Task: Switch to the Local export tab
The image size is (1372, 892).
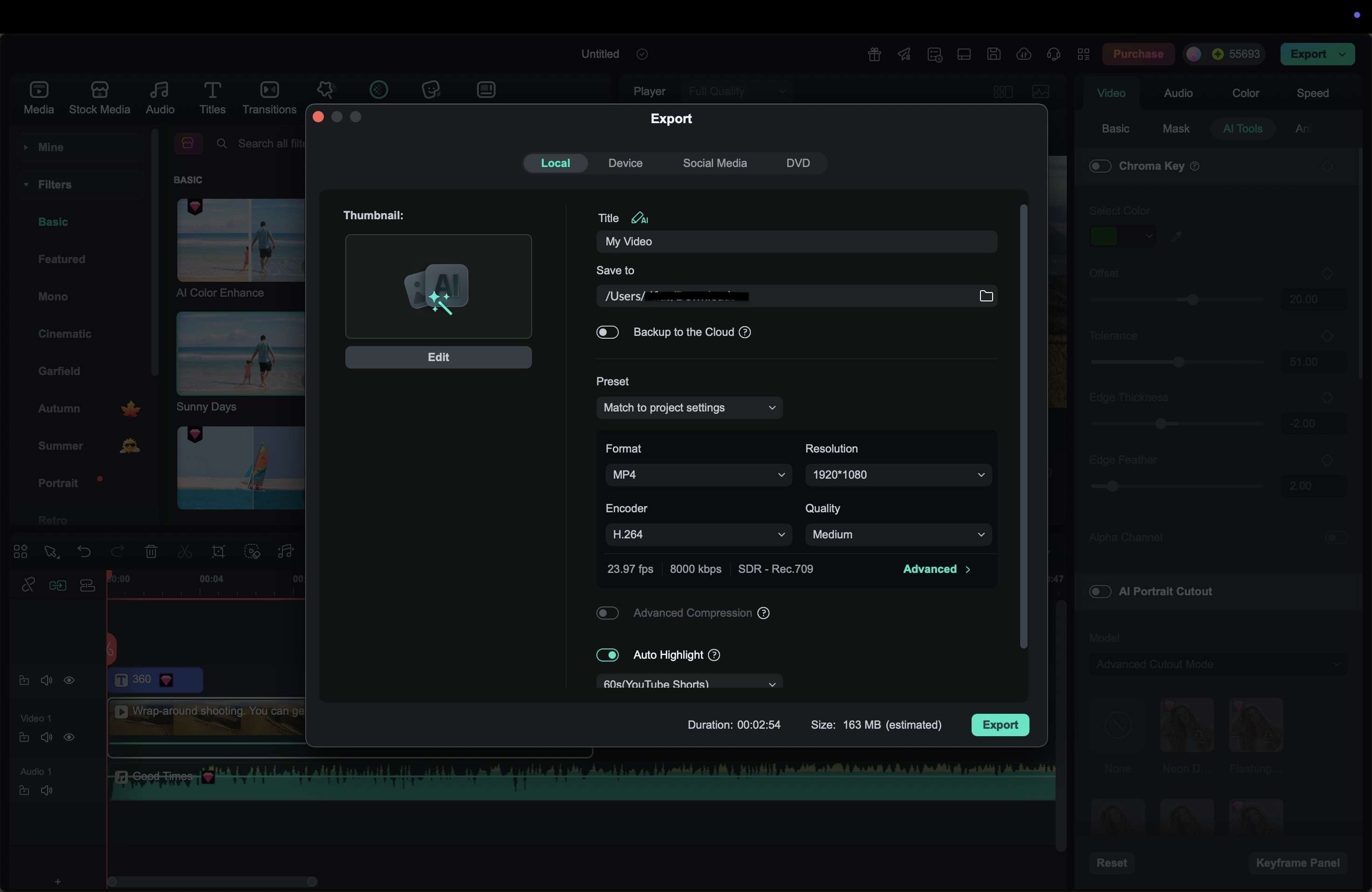Action: [x=555, y=163]
